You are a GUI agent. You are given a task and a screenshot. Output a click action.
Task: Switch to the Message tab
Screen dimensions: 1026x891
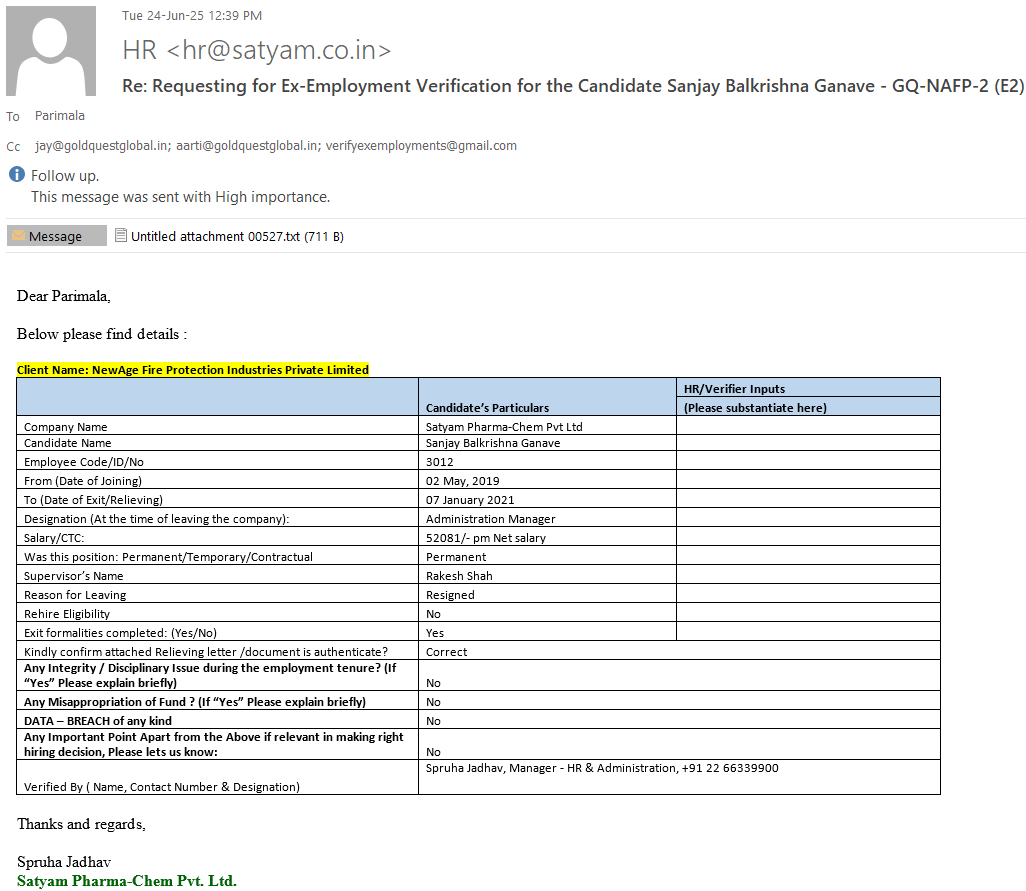[56, 236]
